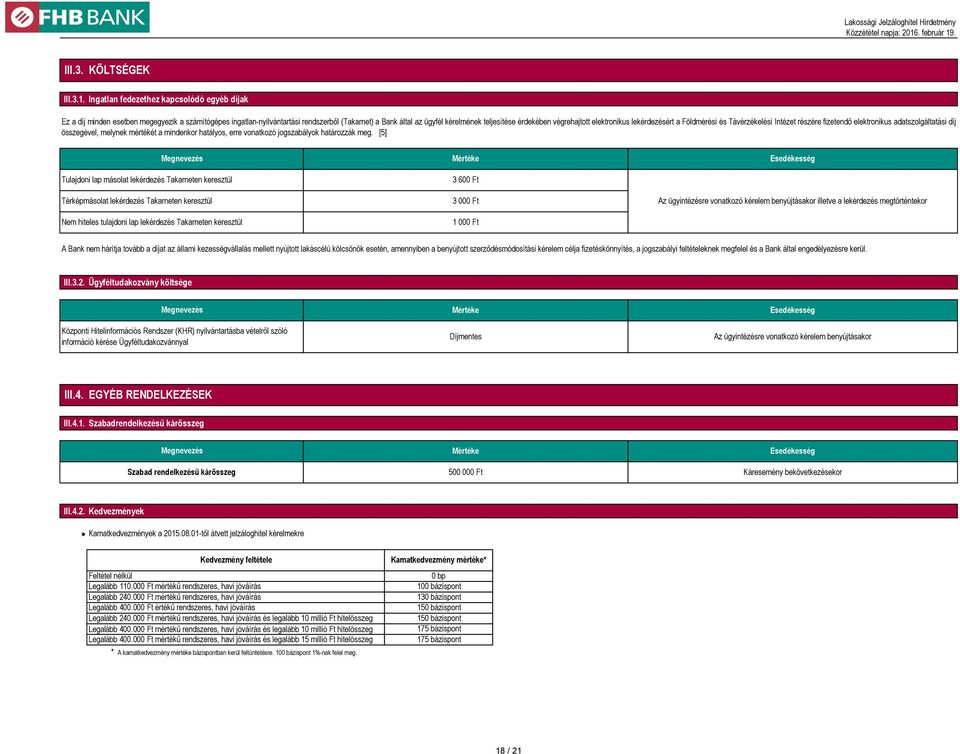Select header text 'Lakossági Jelzáloghitel Hirdetmény'
Image resolution: width=960 pixels, height=754 pixels.
[899, 22]
